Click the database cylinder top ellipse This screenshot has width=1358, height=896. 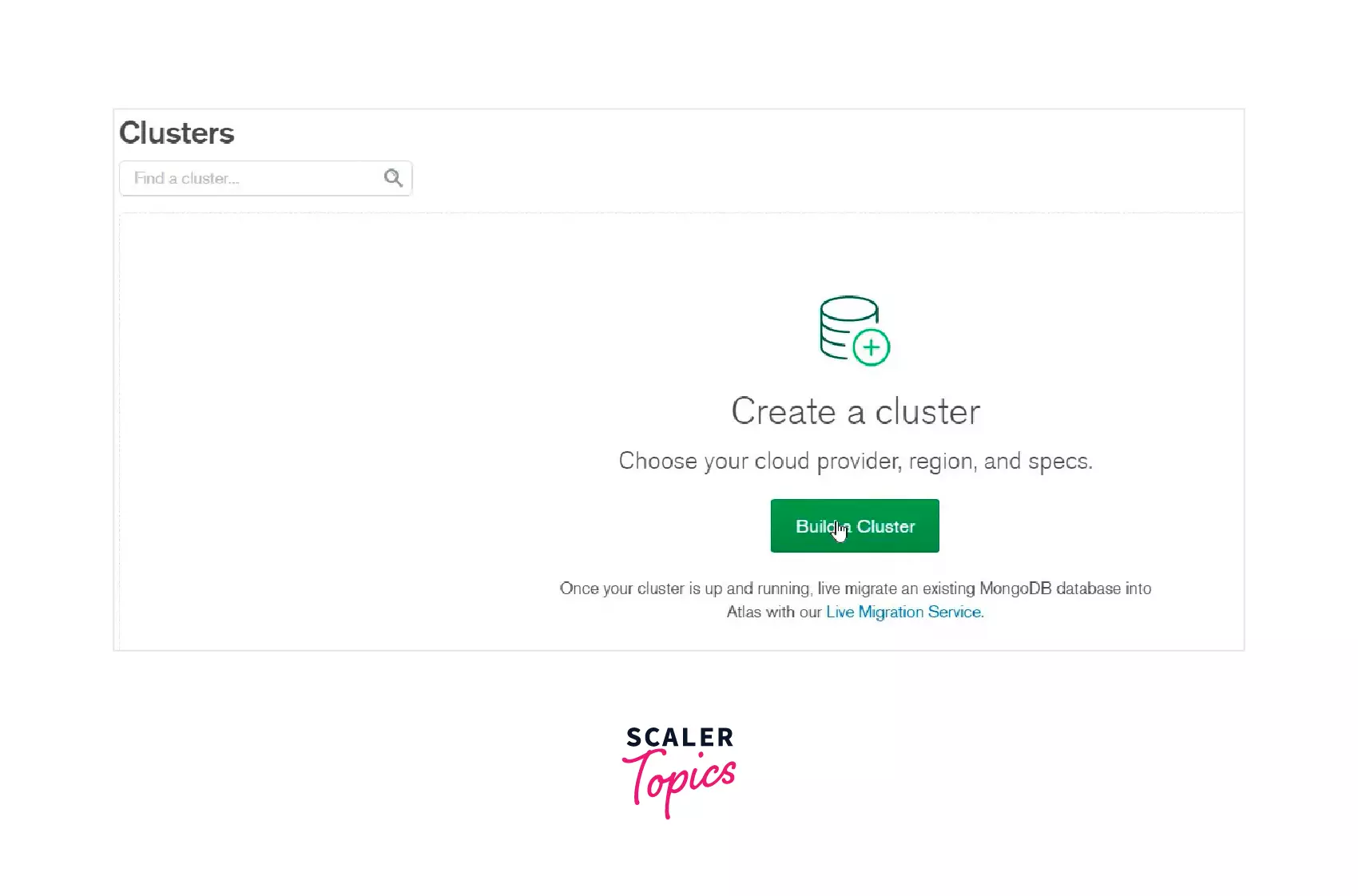pos(849,307)
